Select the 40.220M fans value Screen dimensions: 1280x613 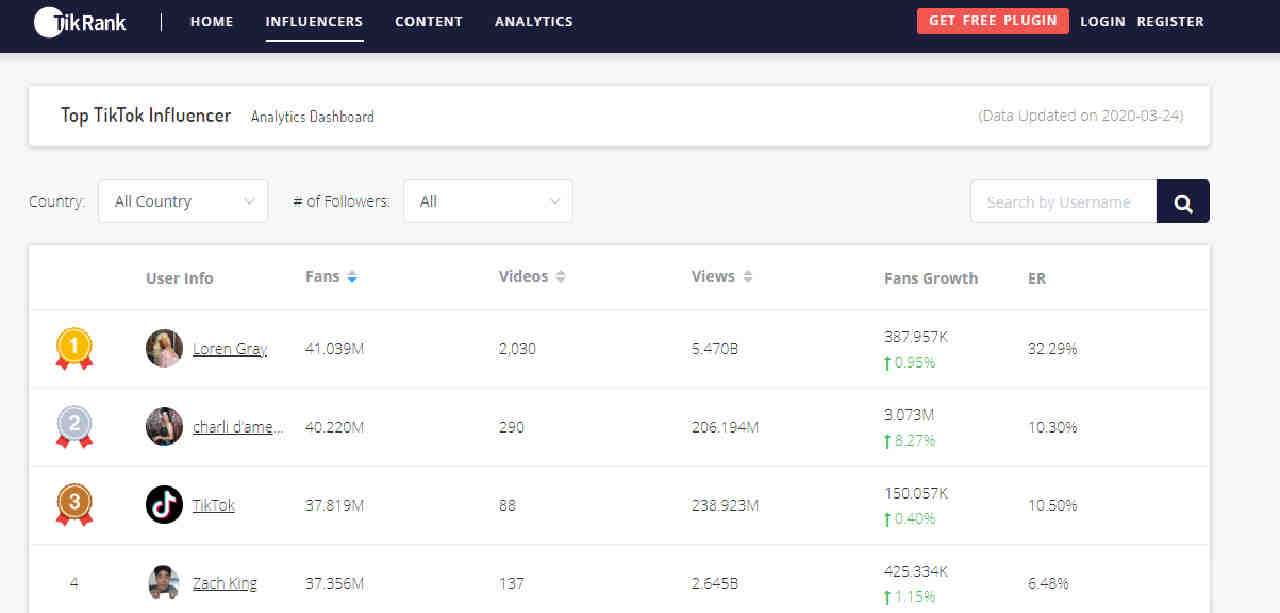click(x=334, y=427)
